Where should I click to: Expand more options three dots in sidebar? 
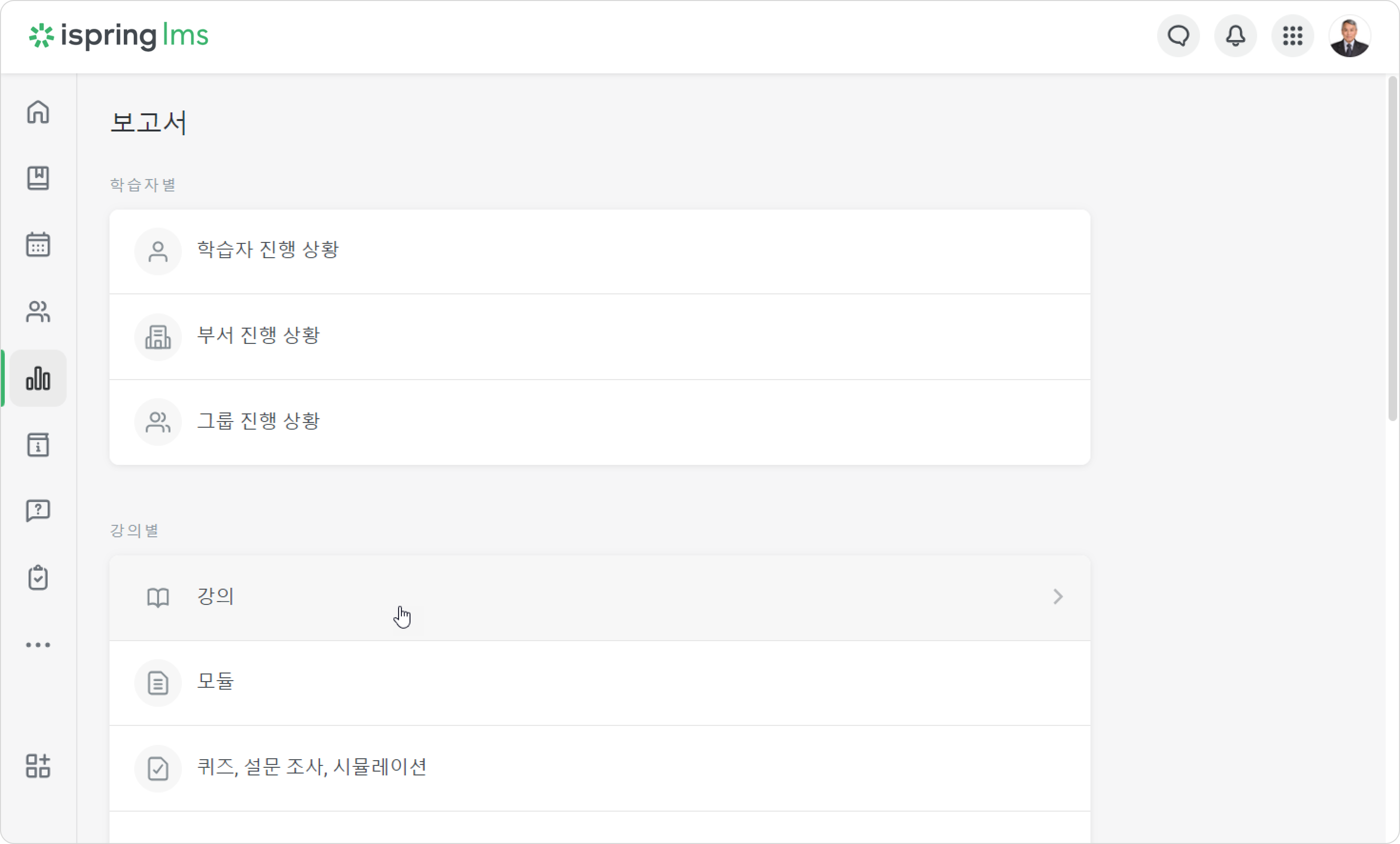(38, 645)
